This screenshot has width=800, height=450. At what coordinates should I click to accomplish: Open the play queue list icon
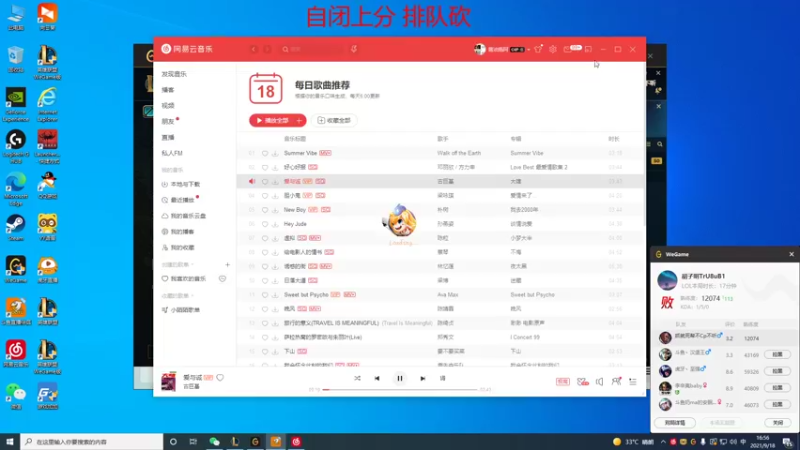(633, 382)
